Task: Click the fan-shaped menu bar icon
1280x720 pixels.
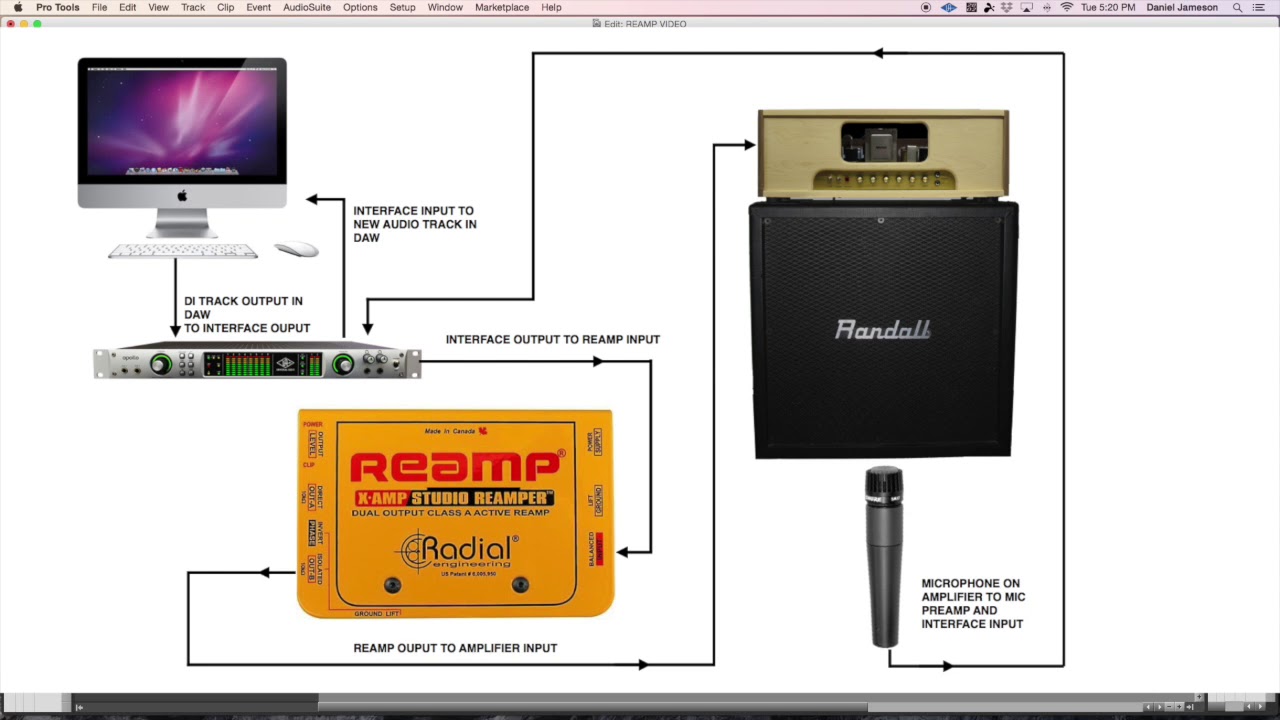Action: (989, 7)
